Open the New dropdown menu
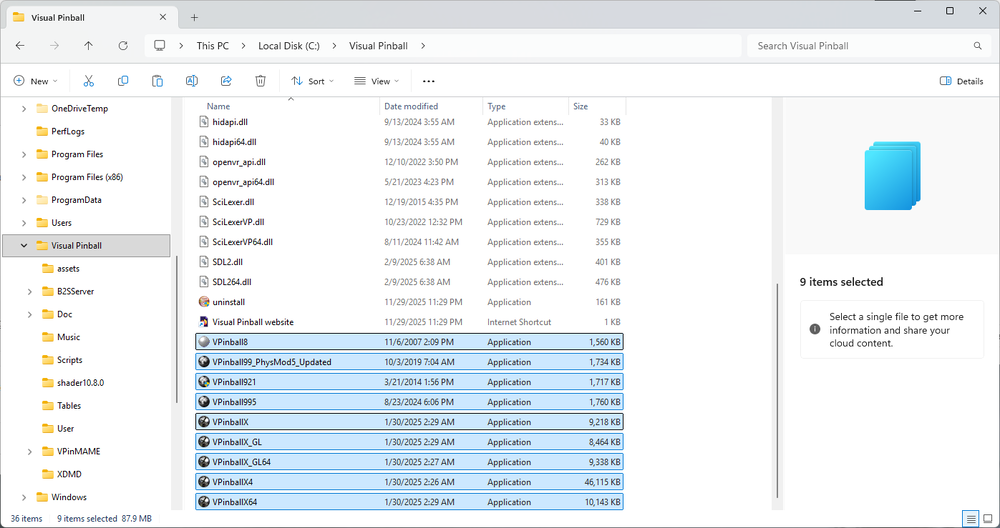This screenshot has width=1000, height=528. 36,81
